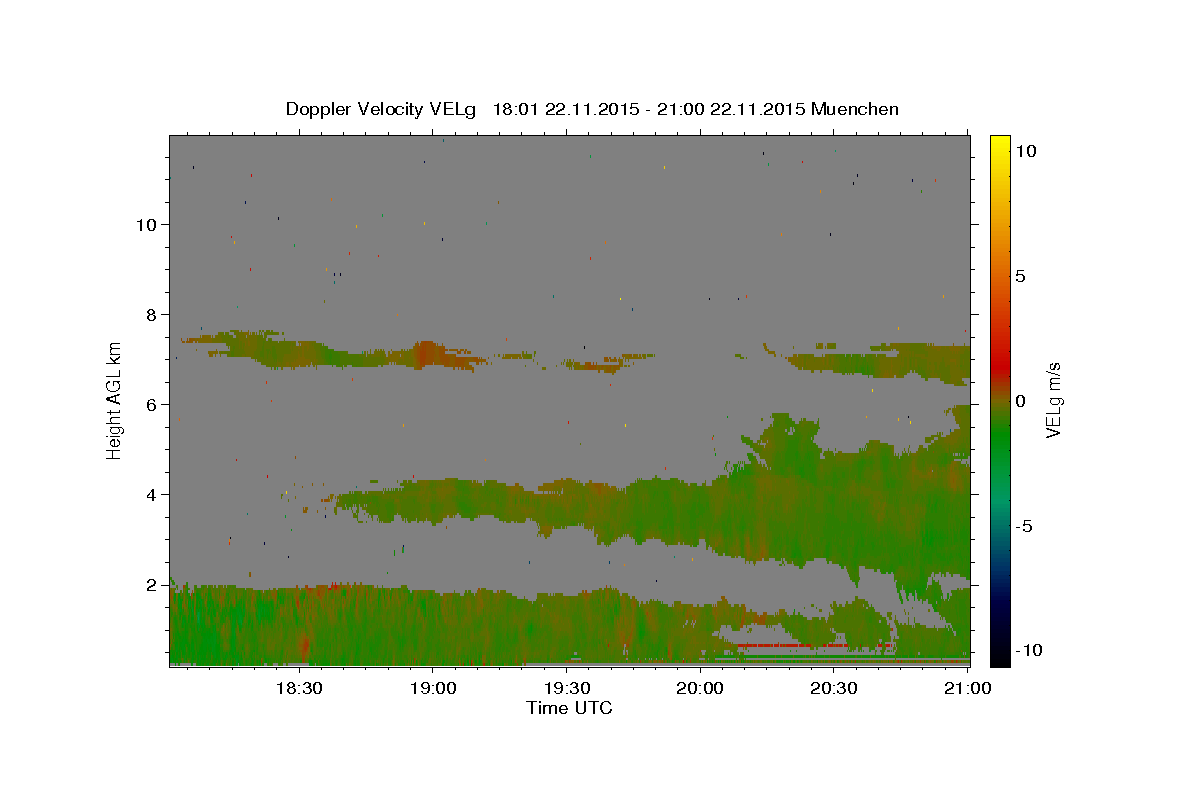
Task: Click the height tick label 8
Action: [152, 314]
